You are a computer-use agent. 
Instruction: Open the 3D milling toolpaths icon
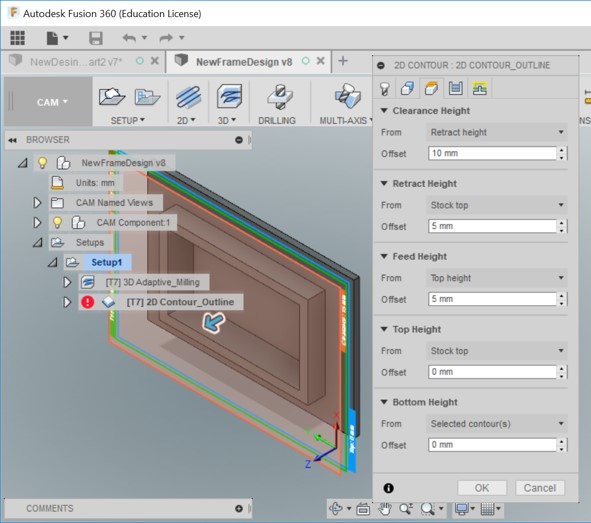tap(229, 96)
